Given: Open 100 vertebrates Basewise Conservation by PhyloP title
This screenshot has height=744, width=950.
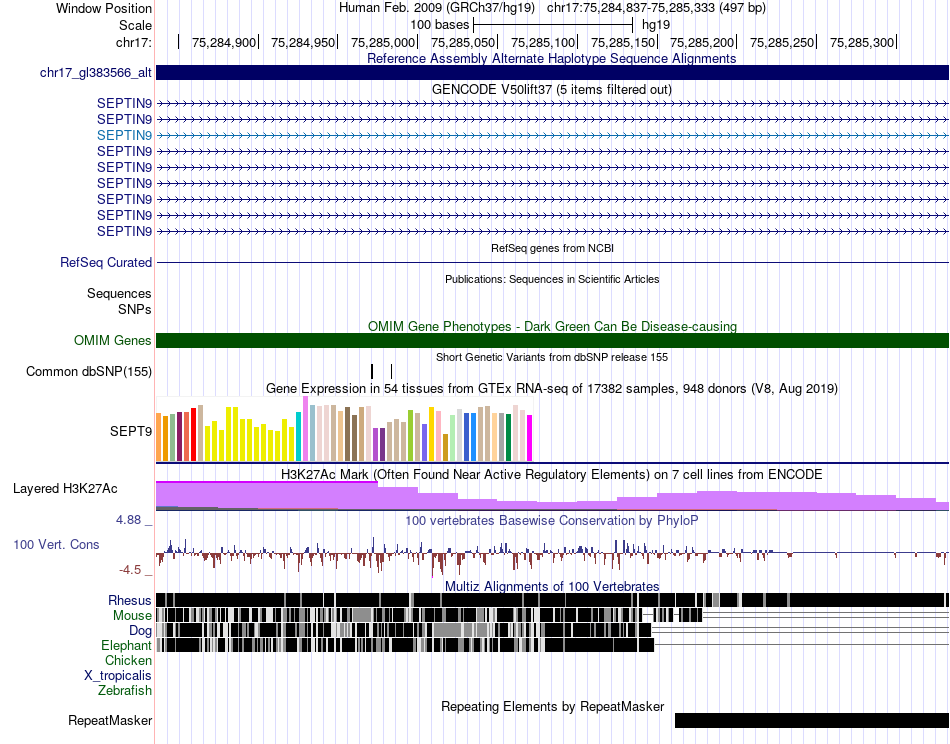Looking at the screenshot, I should click(552, 520).
